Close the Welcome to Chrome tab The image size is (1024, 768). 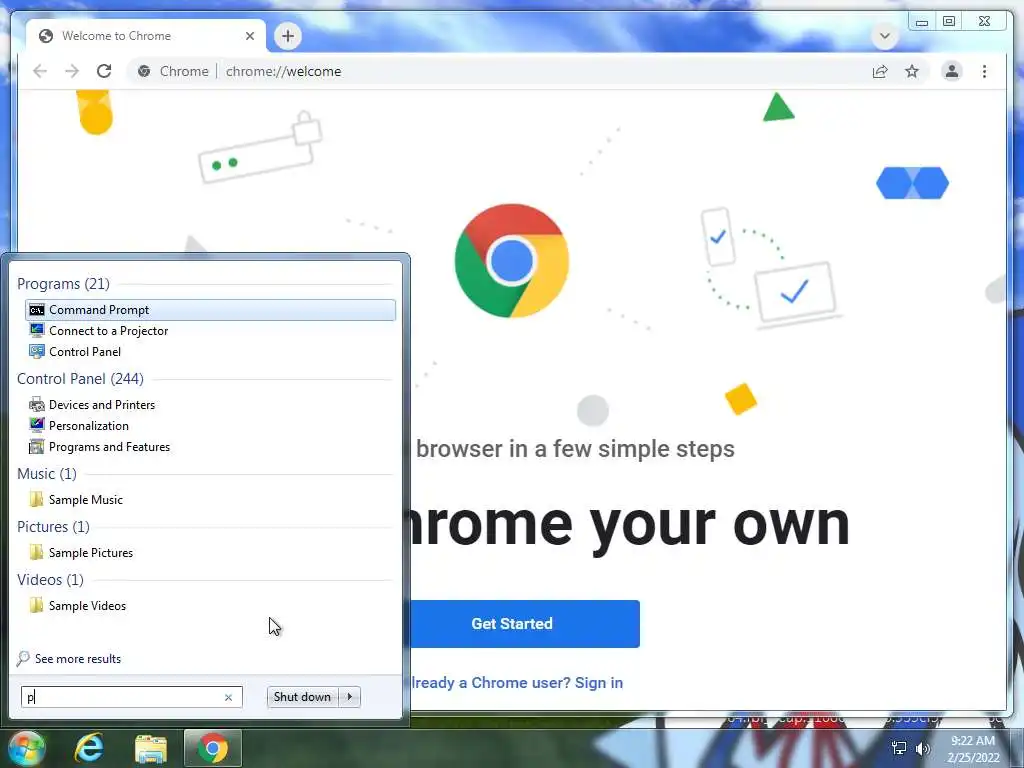pos(249,36)
